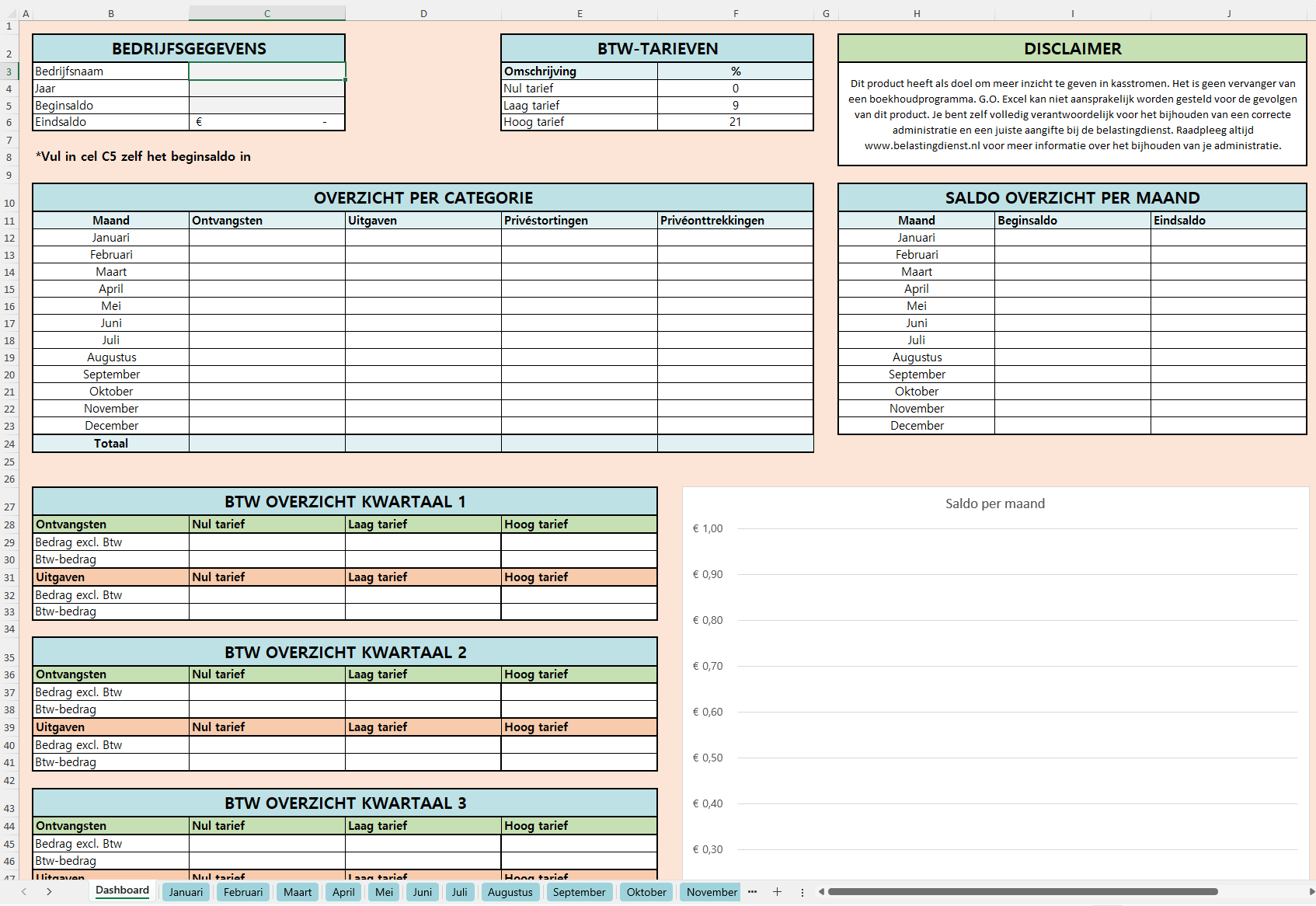The width and height of the screenshot is (1316, 906).
Task: Switch to the Dashboard tab
Action: pos(121,890)
